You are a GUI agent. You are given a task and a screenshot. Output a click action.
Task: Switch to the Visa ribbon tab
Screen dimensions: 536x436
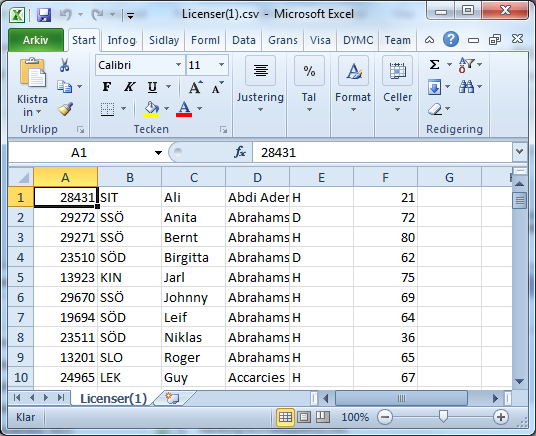[x=320, y=40]
